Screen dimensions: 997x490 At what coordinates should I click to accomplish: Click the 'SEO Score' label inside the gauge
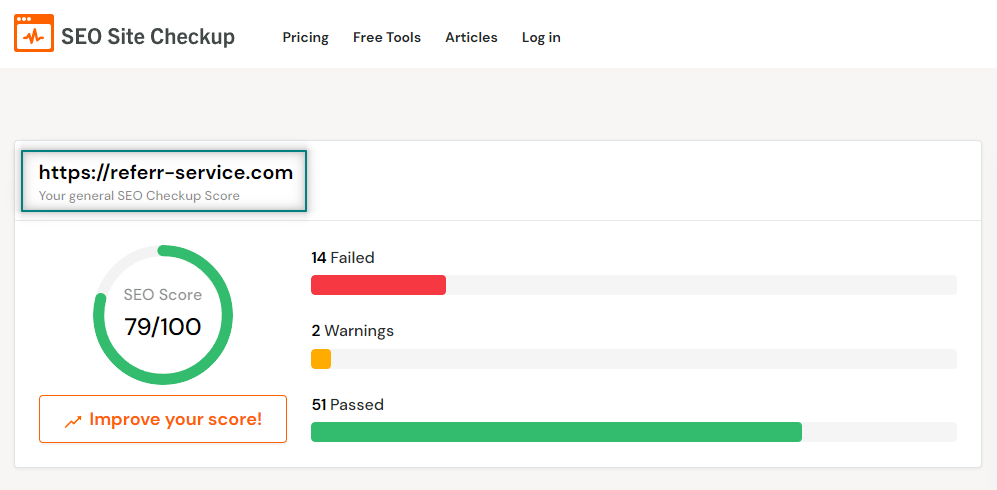click(x=163, y=295)
